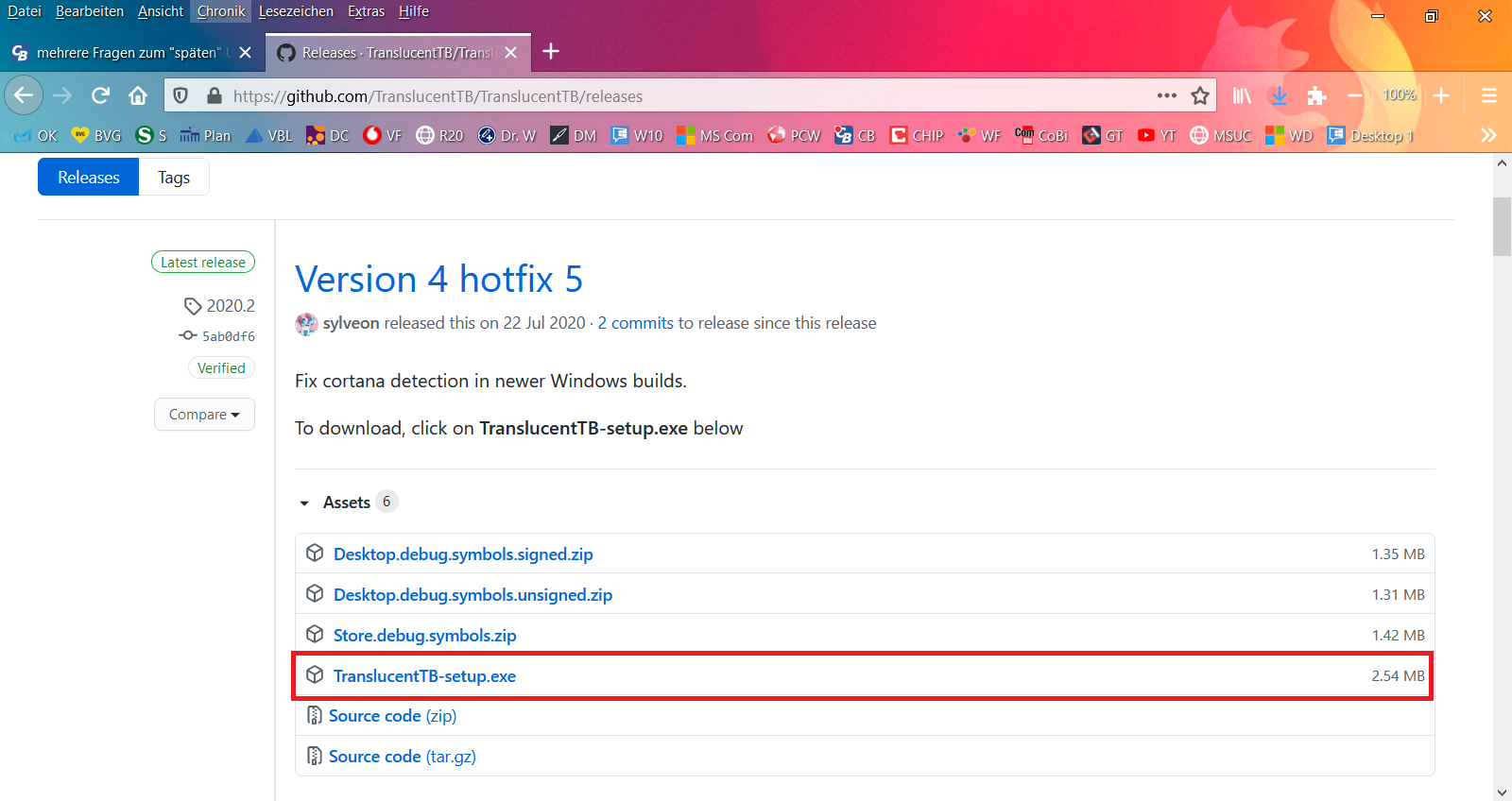This screenshot has height=801, width=1512.
Task: Go forward with the browser forward arrow
Action: pos(62,95)
